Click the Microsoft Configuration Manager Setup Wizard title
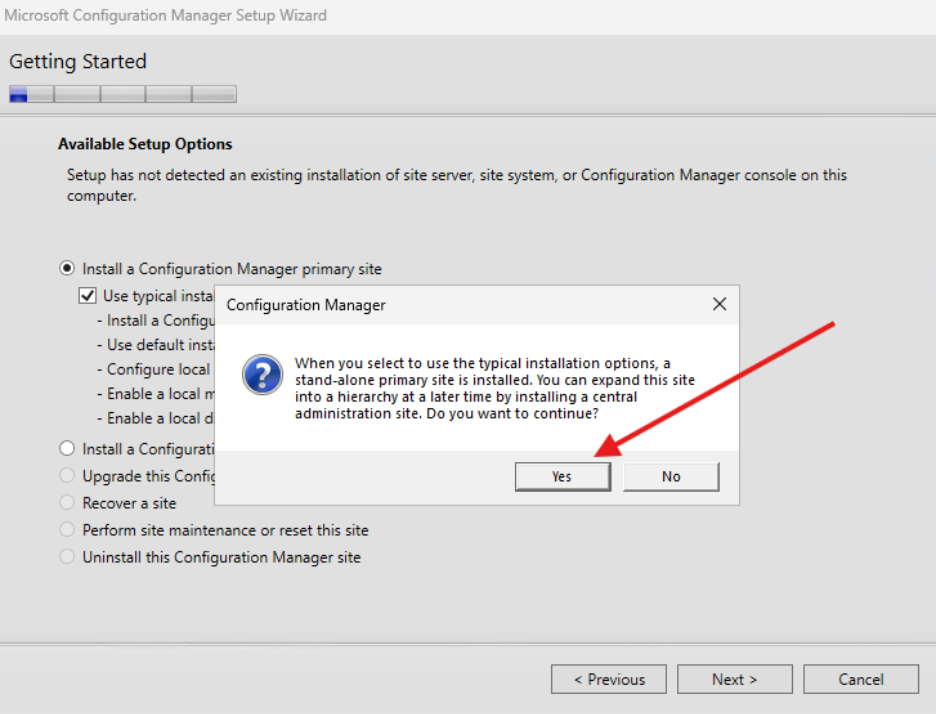 point(166,15)
